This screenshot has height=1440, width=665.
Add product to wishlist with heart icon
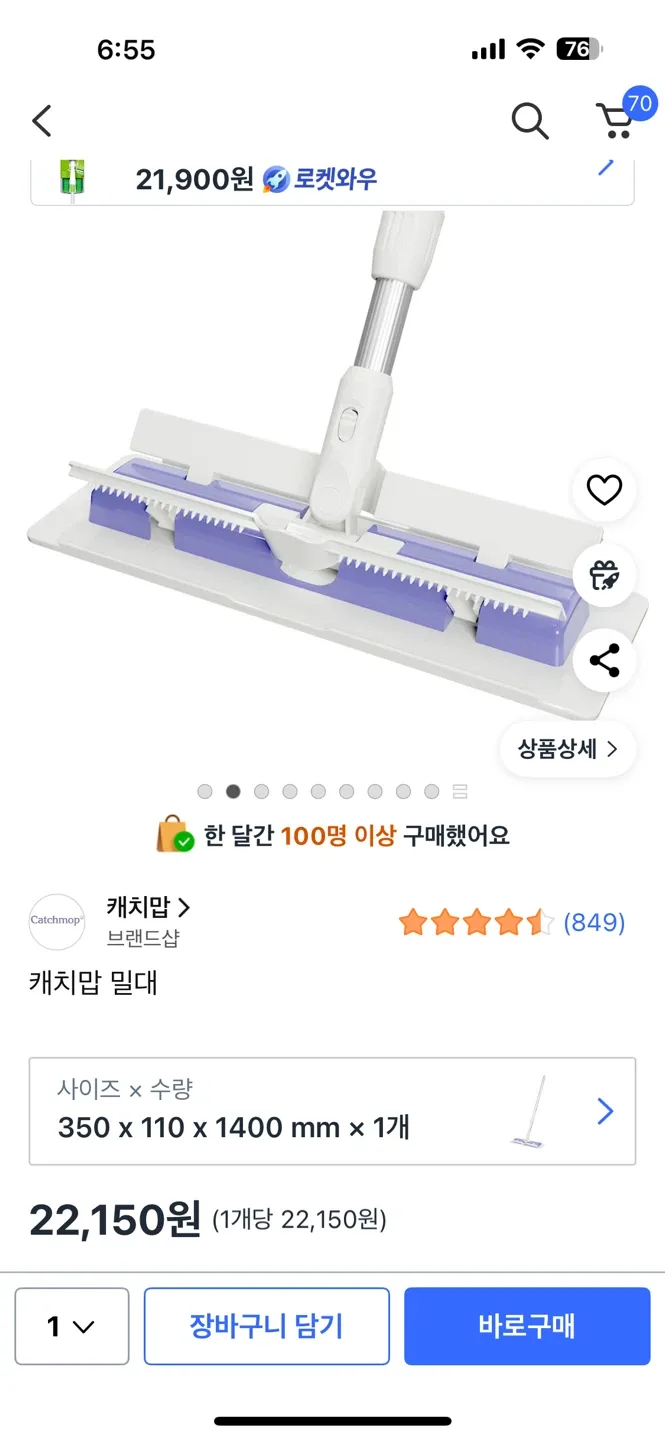click(x=604, y=490)
